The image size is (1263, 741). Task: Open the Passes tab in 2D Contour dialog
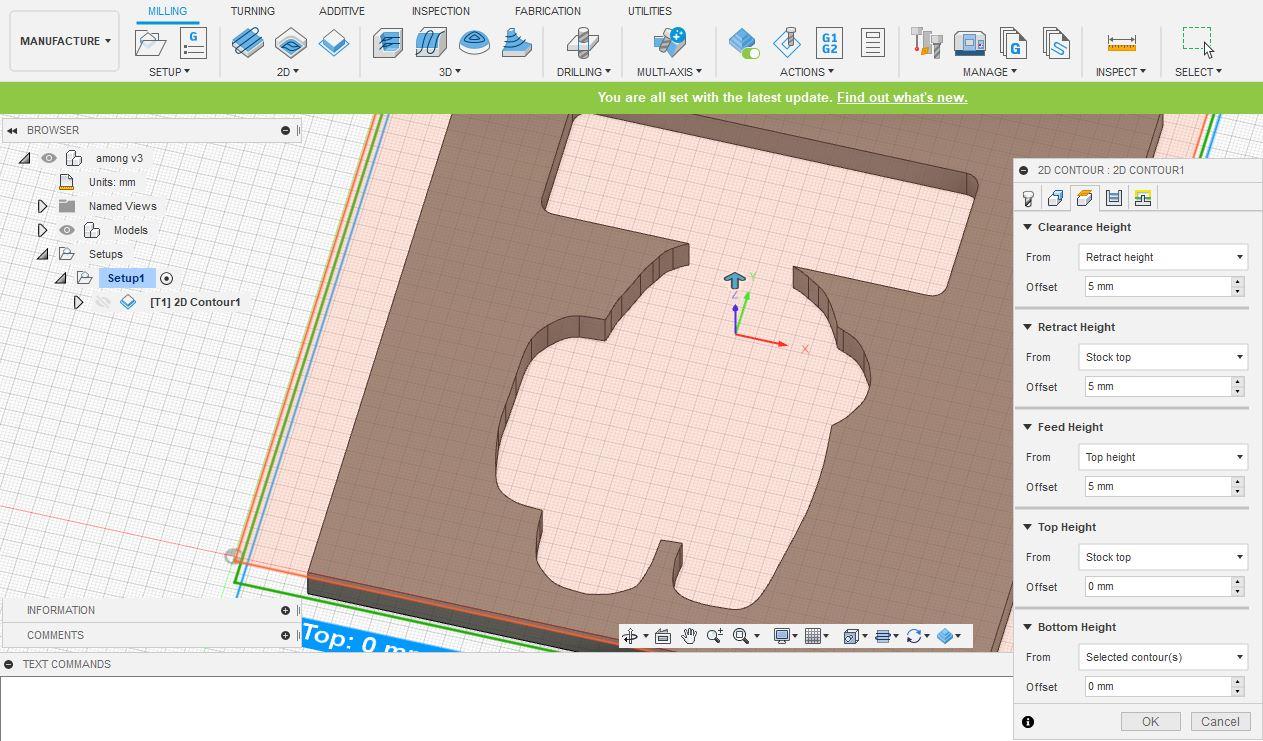[x=1113, y=198]
